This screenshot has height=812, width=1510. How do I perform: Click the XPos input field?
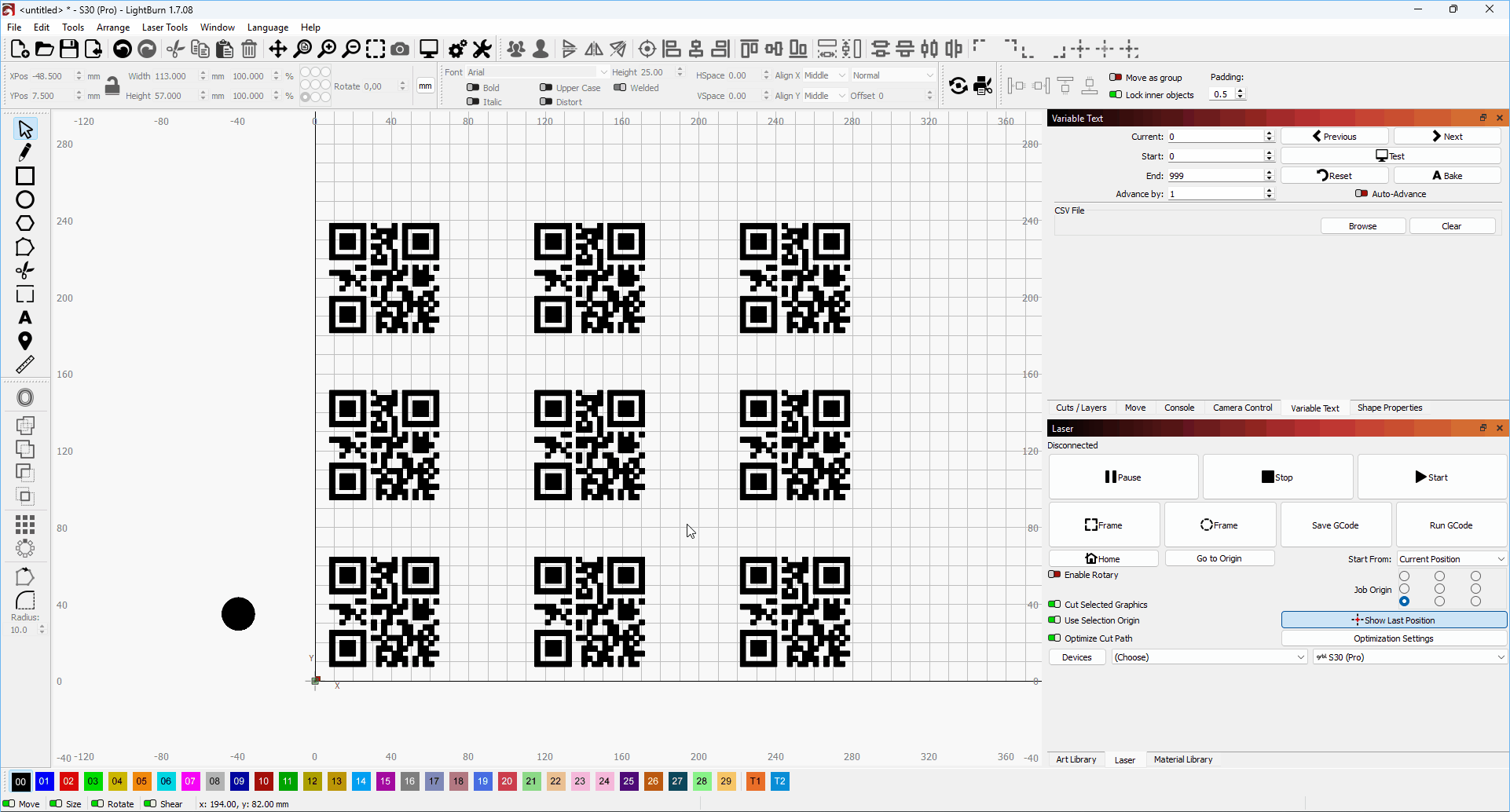click(x=52, y=76)
